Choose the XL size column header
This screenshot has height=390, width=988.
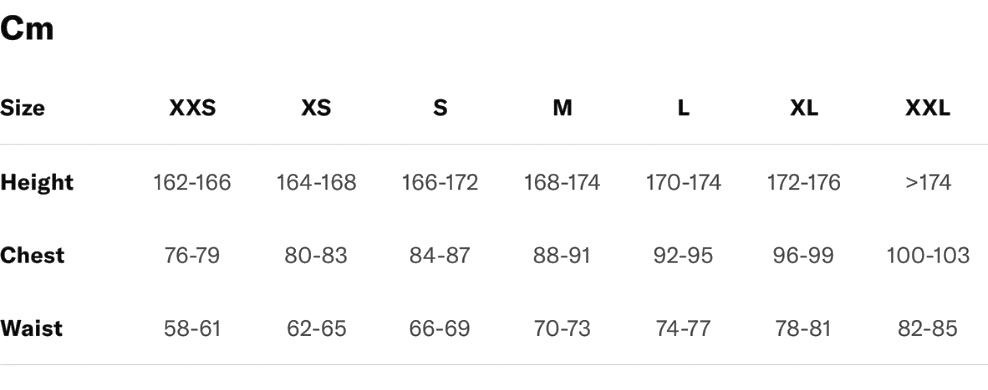coord(803,108)
